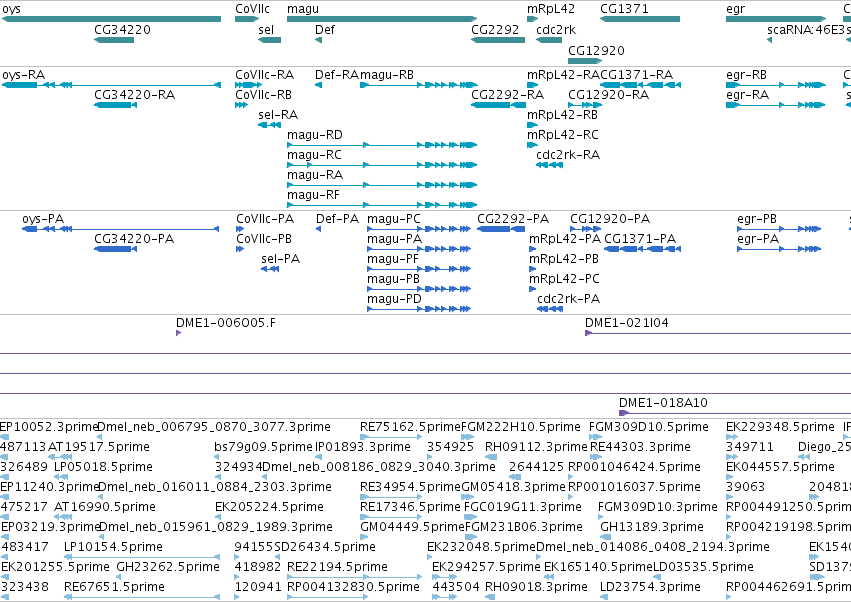Screen dimensions: 851x602
Task: Click the Def gene label
Action: (x=325, y=30)
